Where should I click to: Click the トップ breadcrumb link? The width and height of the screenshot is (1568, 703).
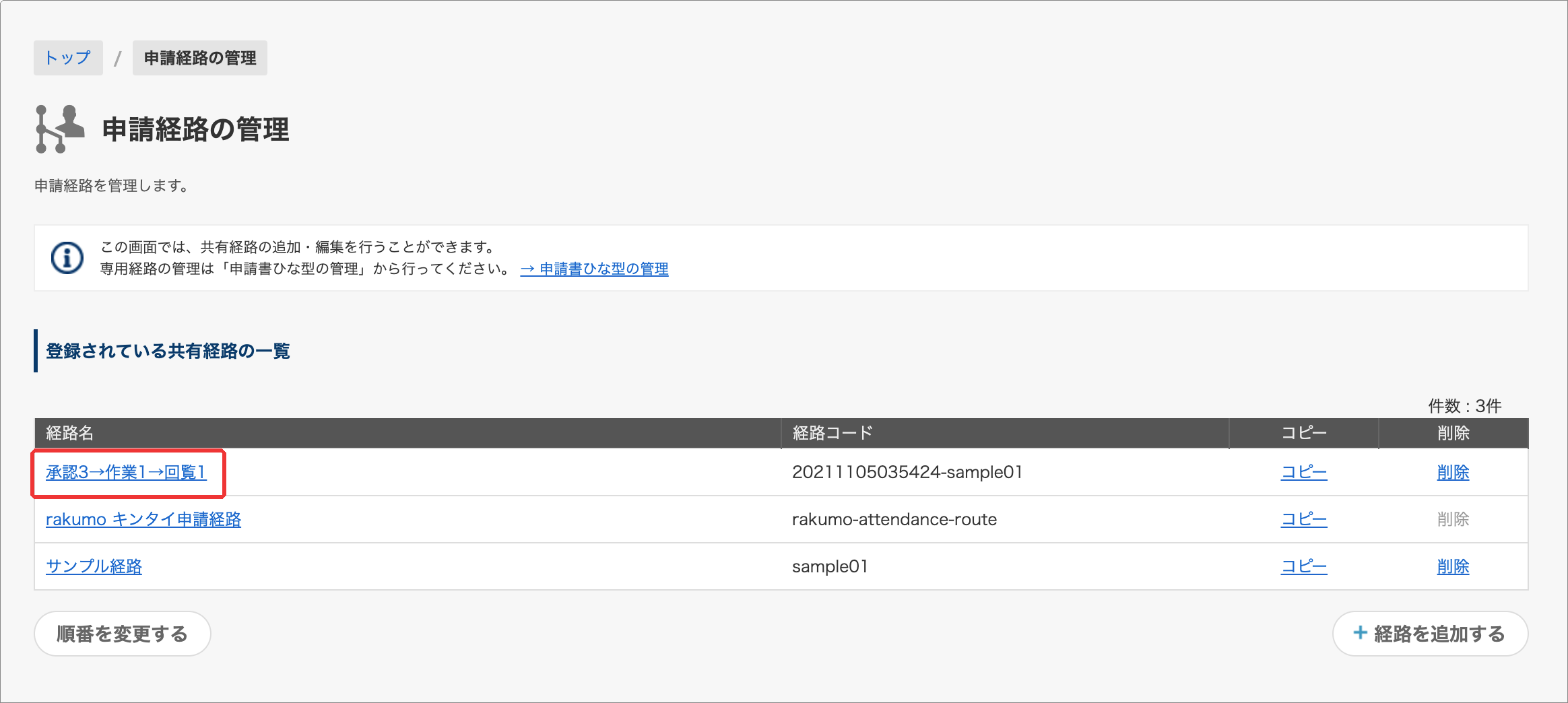click(68, 58)
